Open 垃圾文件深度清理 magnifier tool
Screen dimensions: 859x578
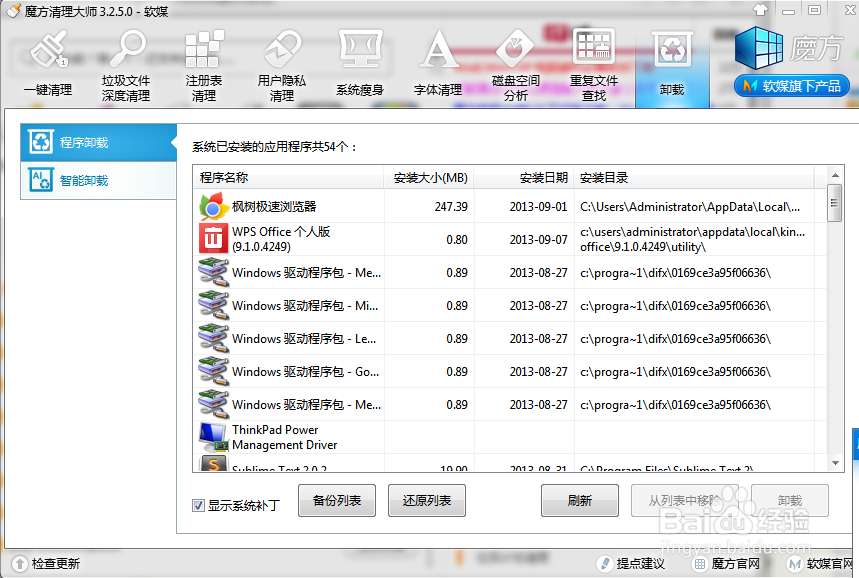click(x=126, y=66)
